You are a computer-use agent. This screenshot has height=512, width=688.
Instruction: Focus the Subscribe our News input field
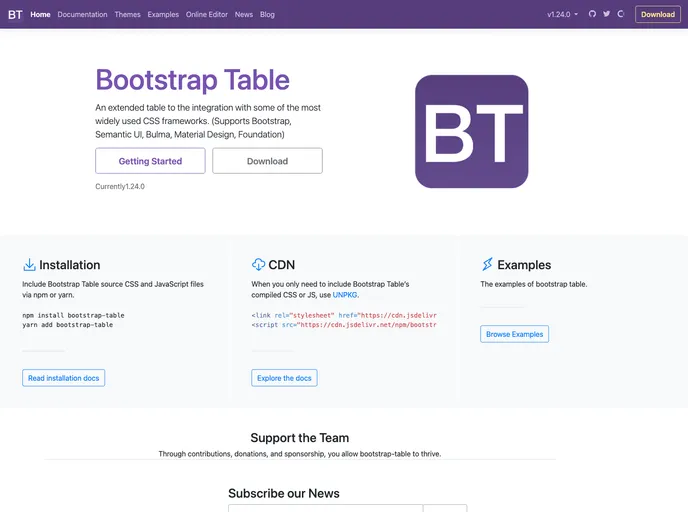325,508
